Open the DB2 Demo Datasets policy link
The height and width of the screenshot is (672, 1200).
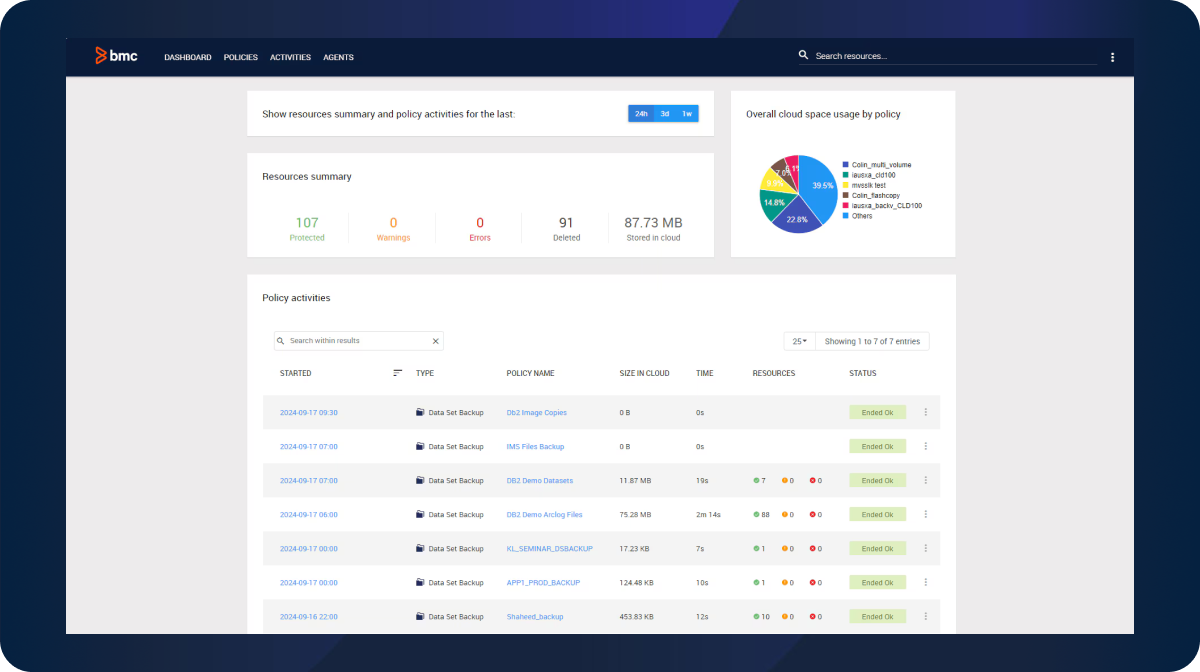tap(540, 480)
